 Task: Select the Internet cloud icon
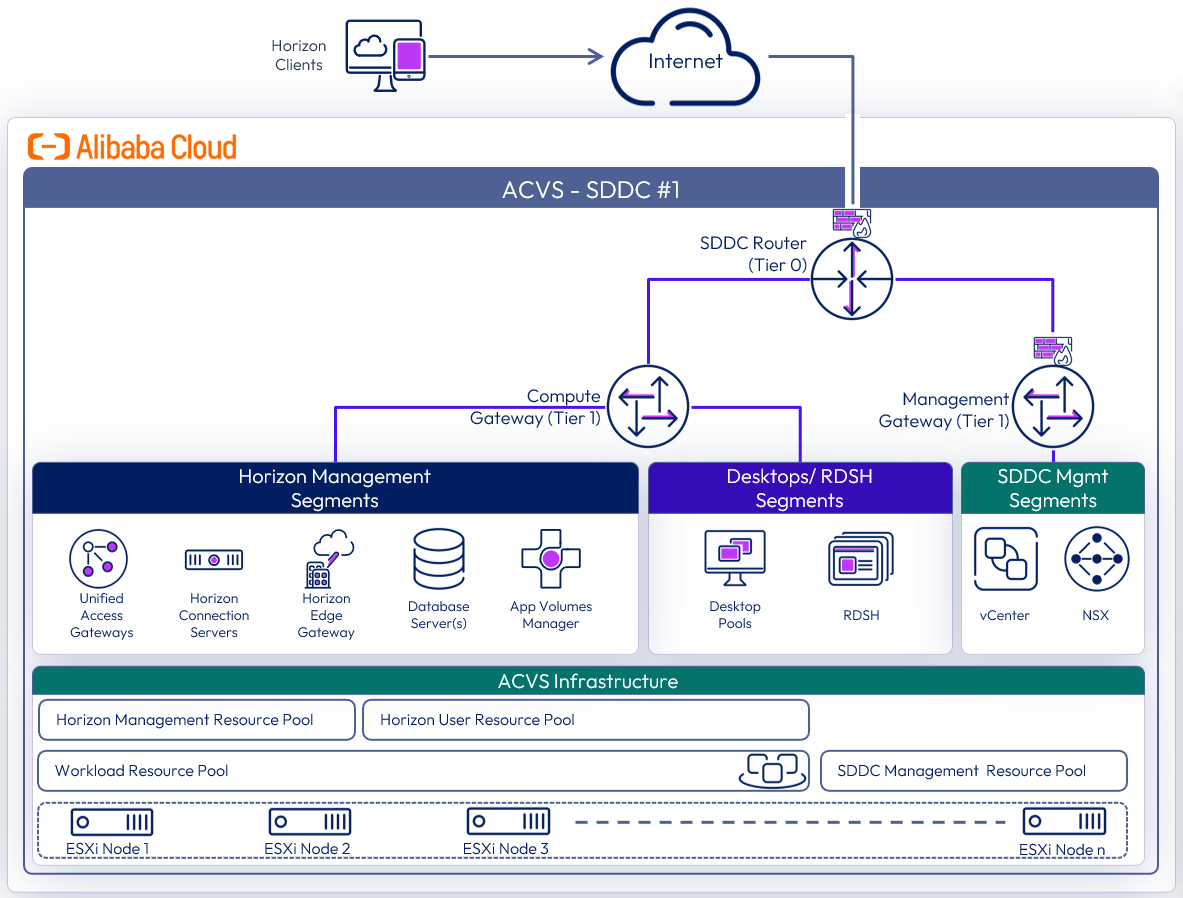click(x=685, y=60)
